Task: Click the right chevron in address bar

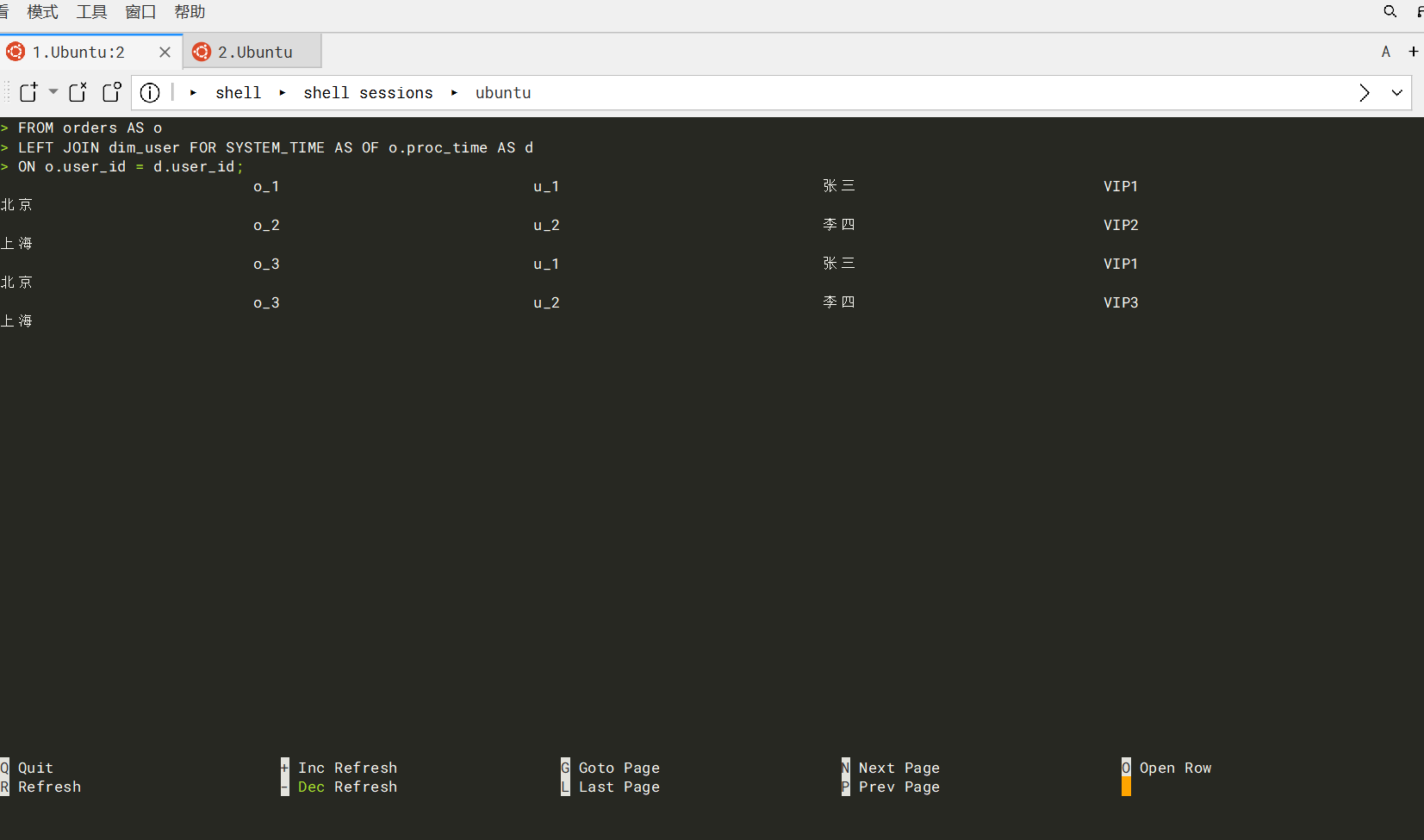Action: click(1364, 93)
